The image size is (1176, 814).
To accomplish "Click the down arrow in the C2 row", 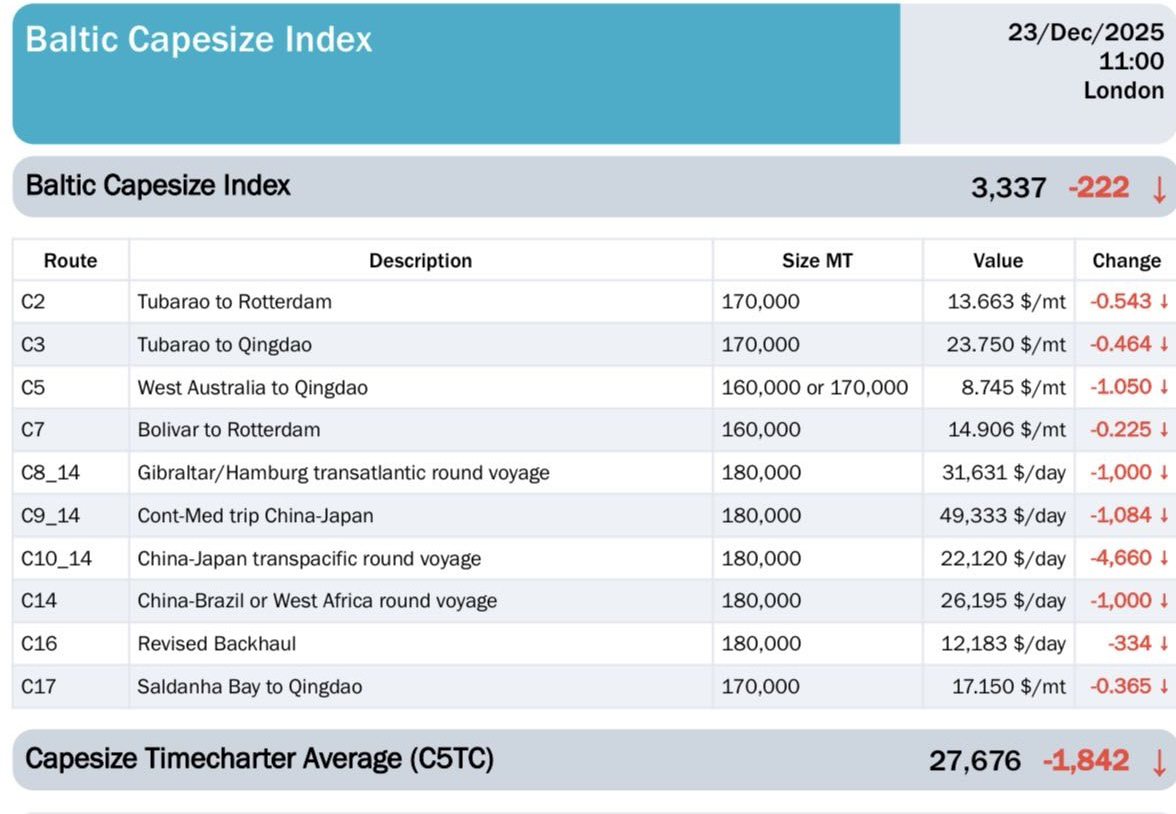I will (1164, 302).
